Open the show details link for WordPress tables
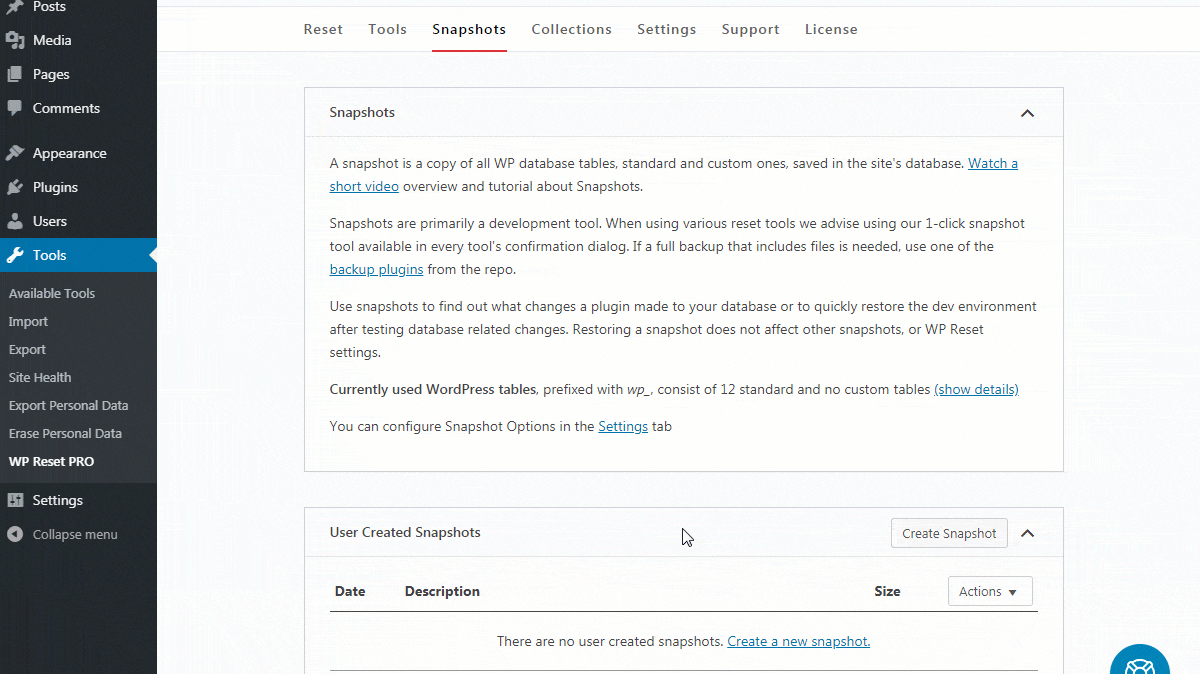Viewport: 1200px width, 674px height. coord(976,389)
